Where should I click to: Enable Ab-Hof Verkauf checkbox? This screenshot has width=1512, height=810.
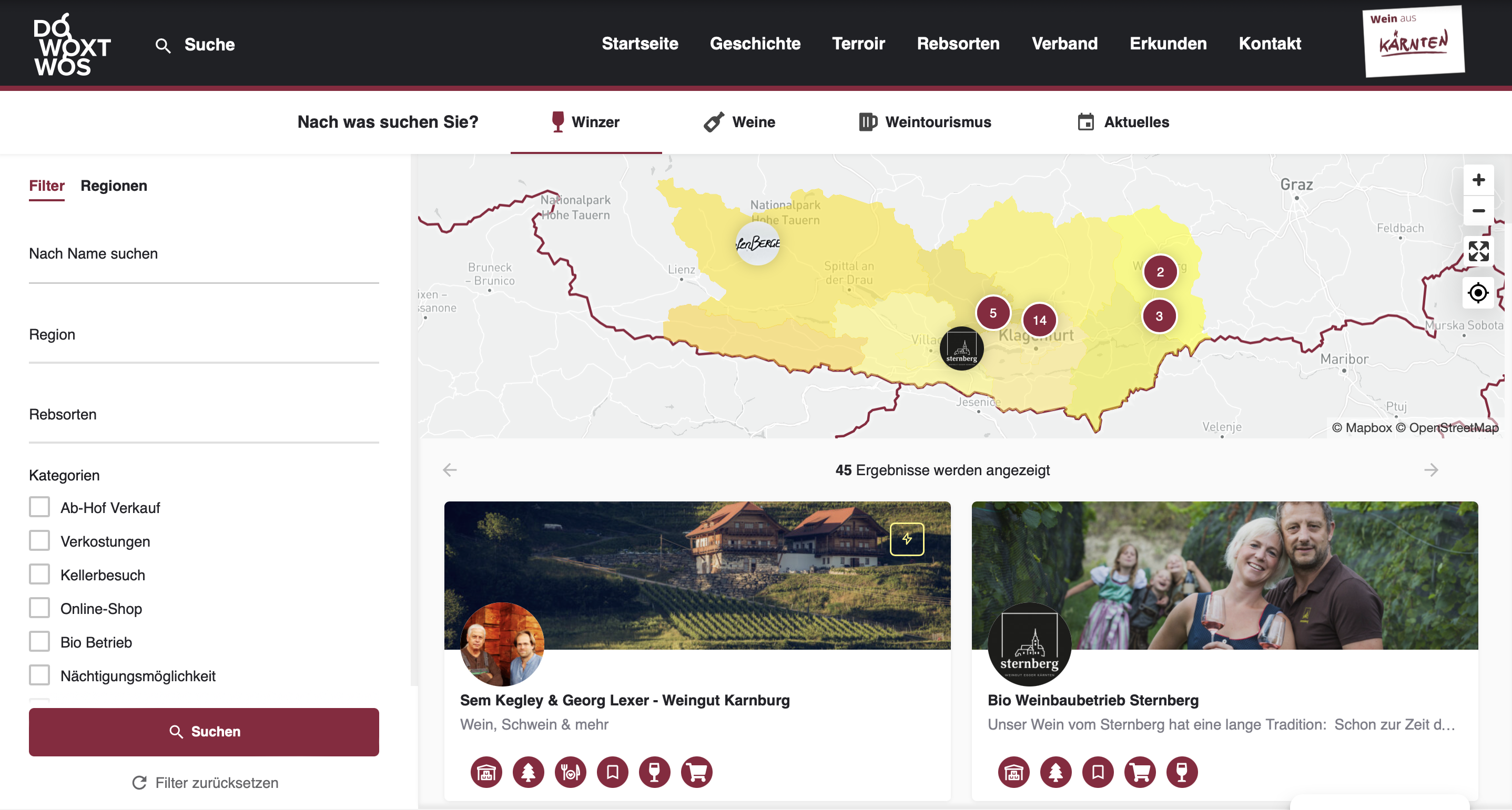[39, 507]
